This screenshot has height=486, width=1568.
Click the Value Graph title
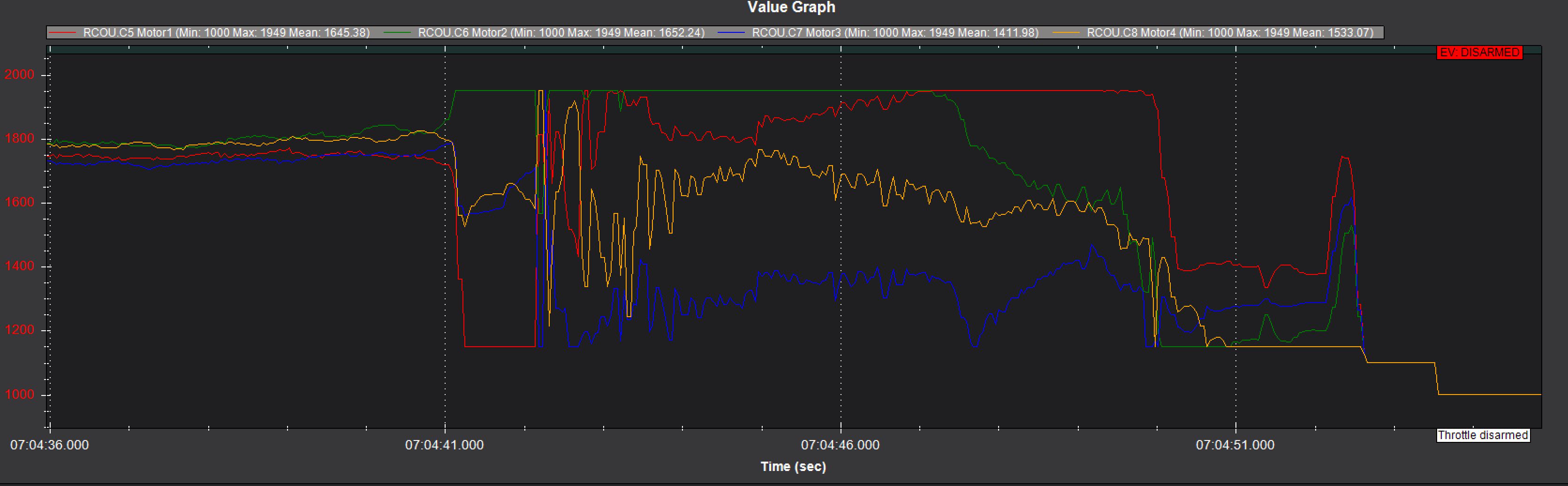(791, 8)
